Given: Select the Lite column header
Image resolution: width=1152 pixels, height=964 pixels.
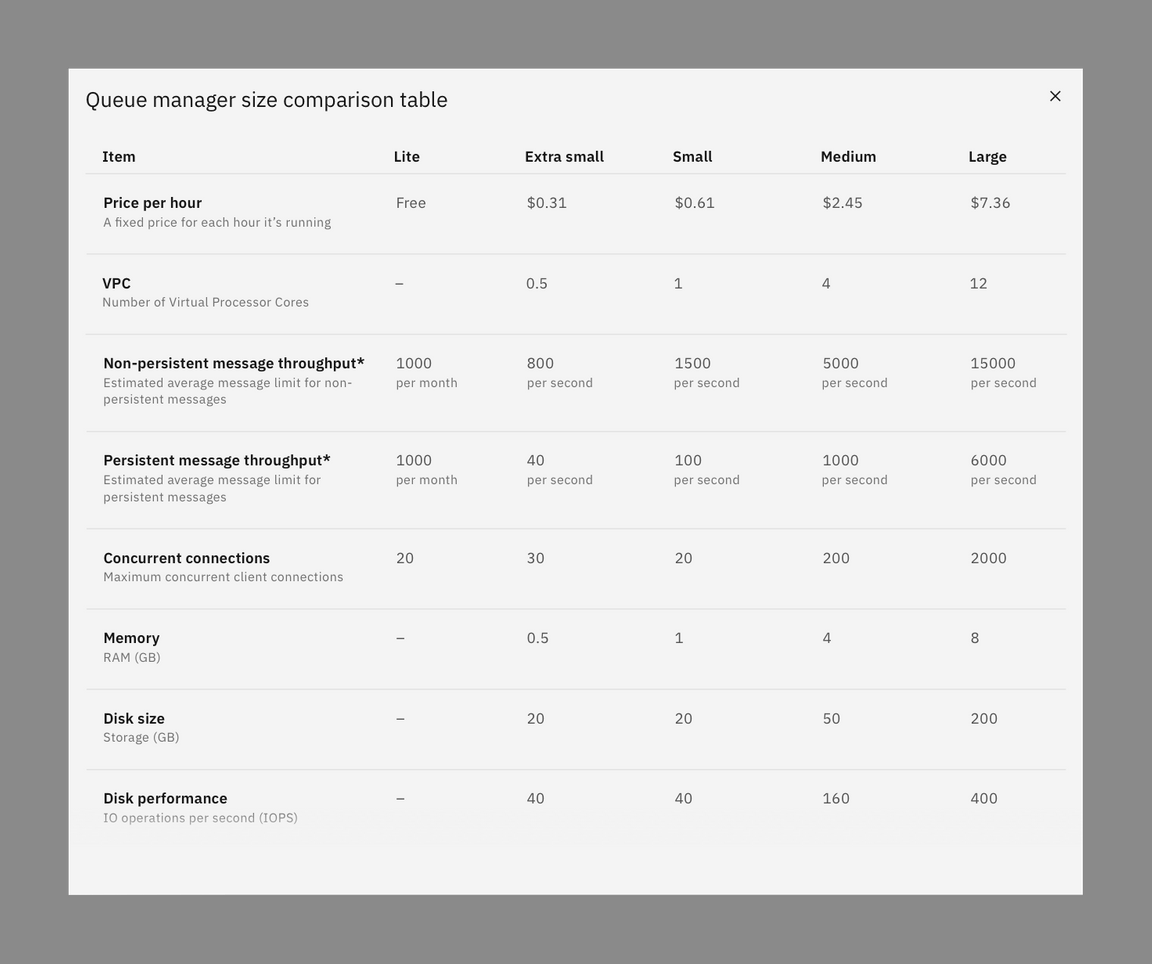Looking at the screenshot, I should point(407,156).
